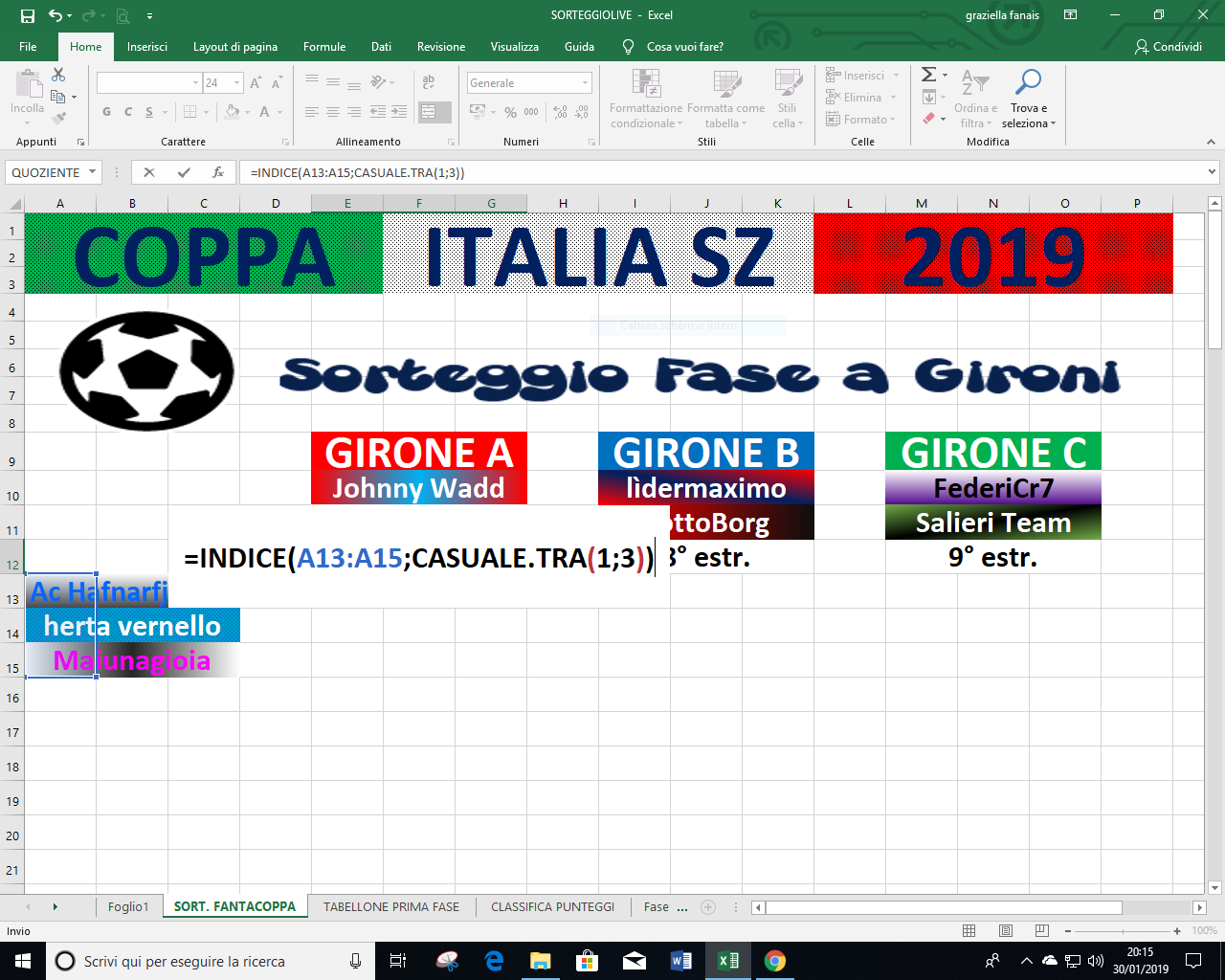Click the Cut scissors icon

pos(58,75)
